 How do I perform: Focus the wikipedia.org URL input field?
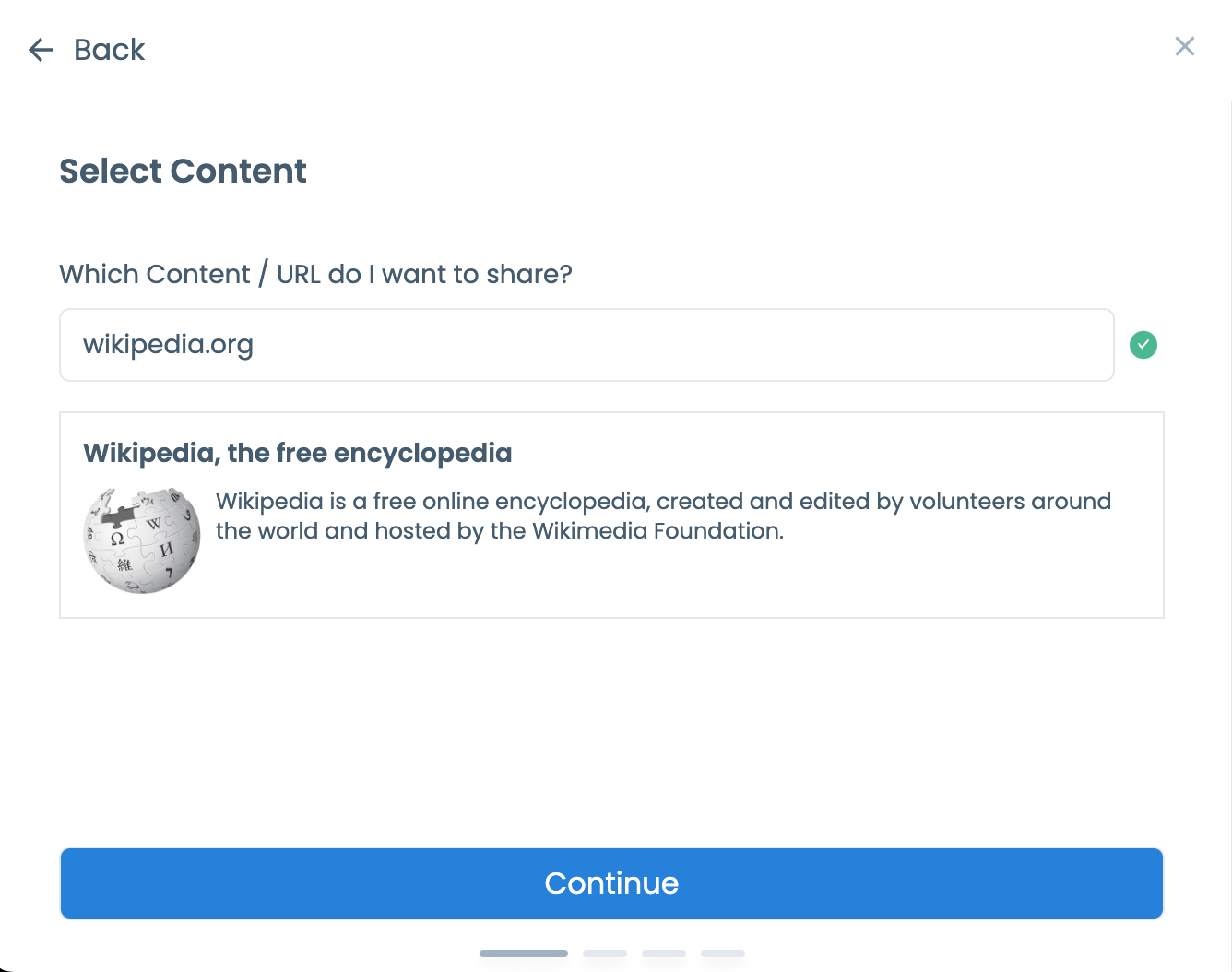tap(586, 345)
